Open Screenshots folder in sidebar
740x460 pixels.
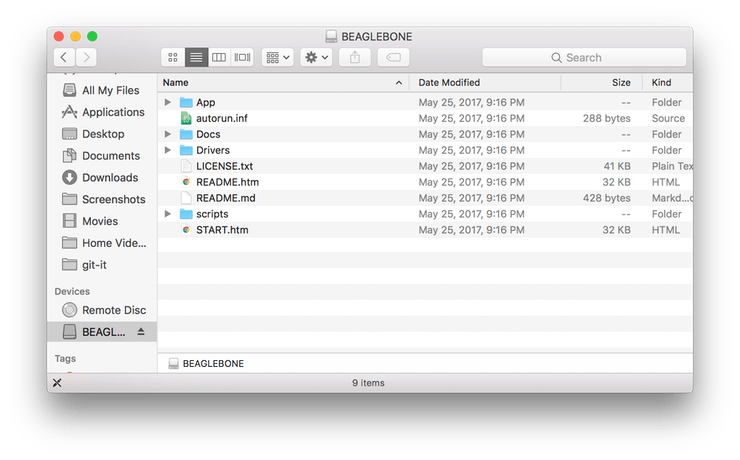tap(102, 199)
